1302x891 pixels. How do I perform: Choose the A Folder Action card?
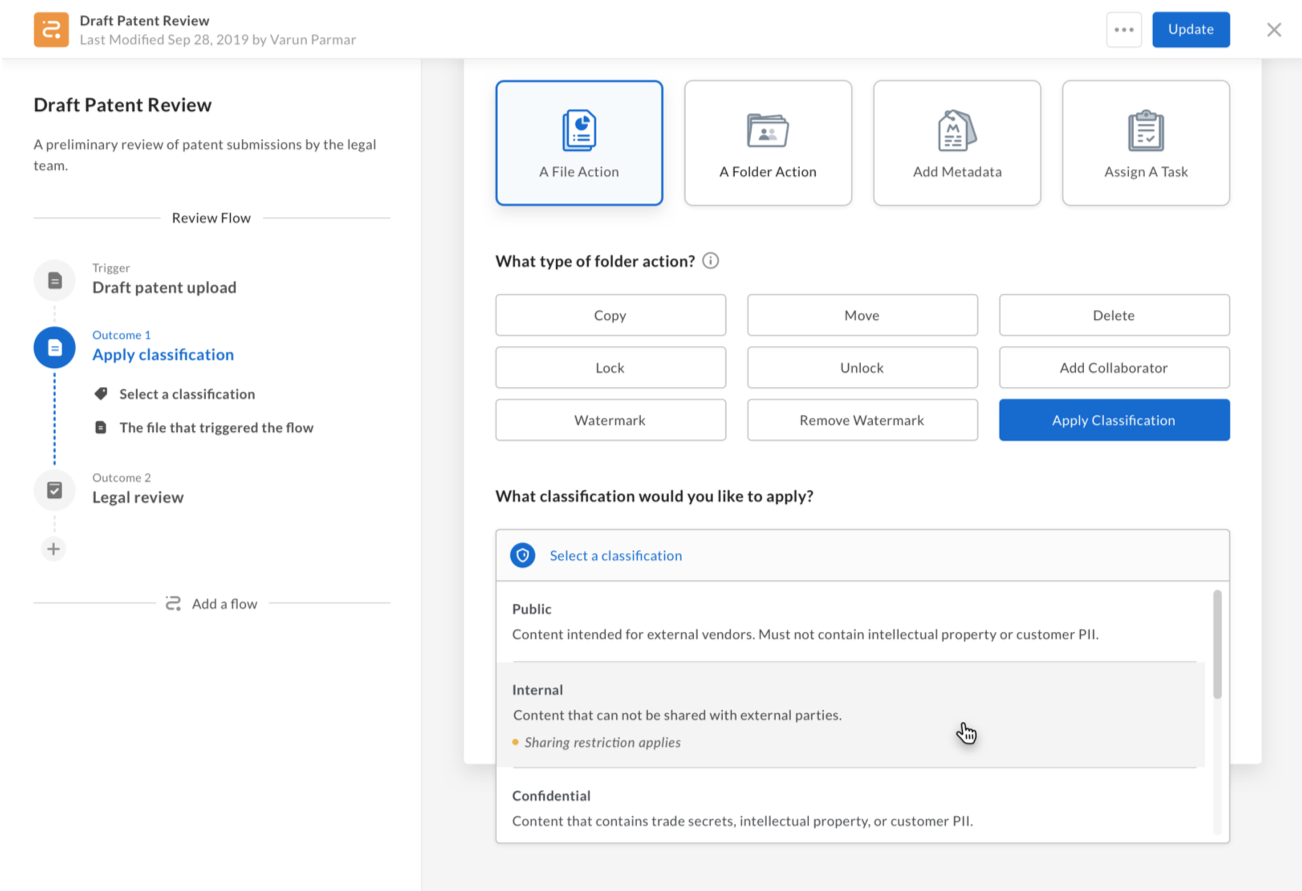click(768, 143)
